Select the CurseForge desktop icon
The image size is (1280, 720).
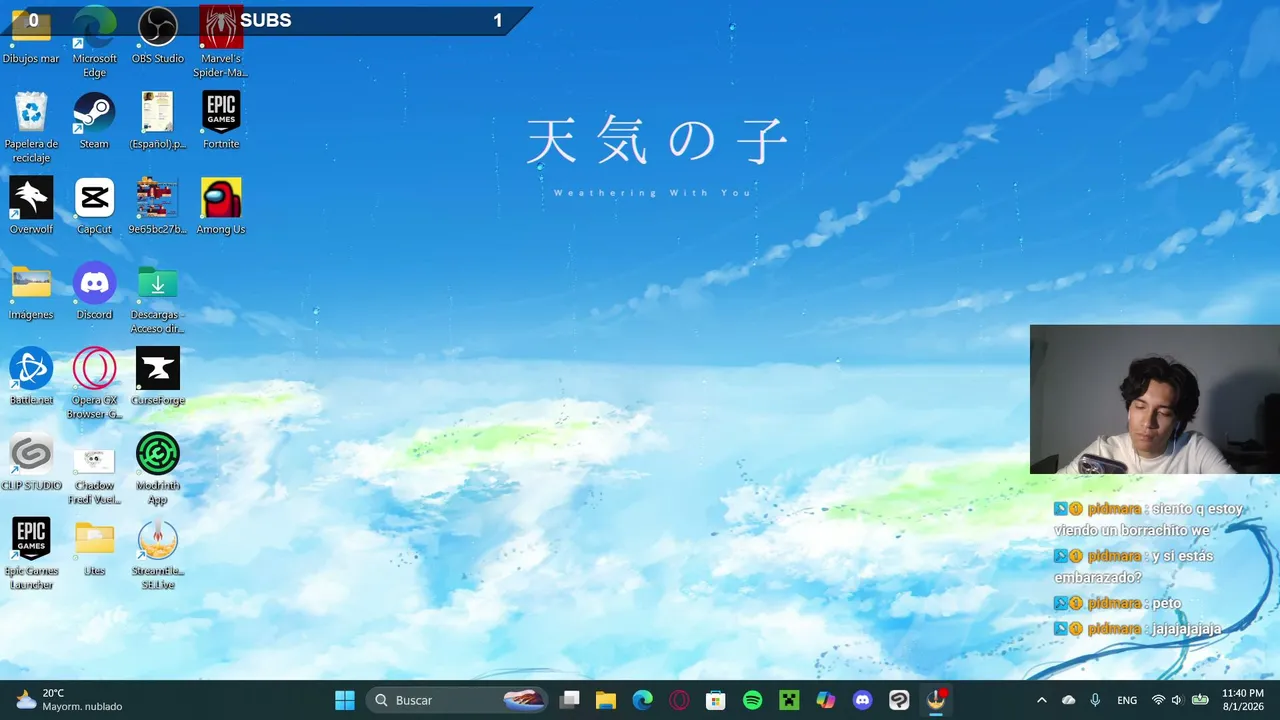coord(157,377)
